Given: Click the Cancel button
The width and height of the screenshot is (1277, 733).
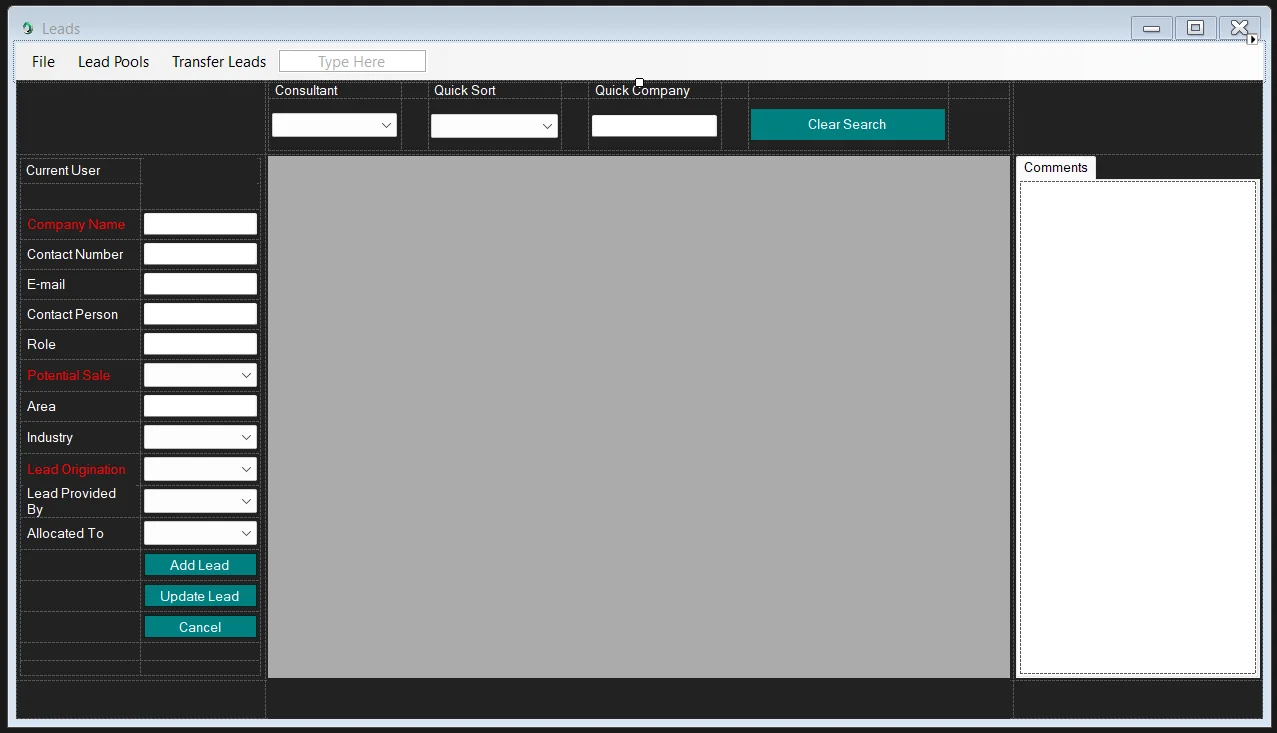Looking at the screenshot, I should point(199,627).
